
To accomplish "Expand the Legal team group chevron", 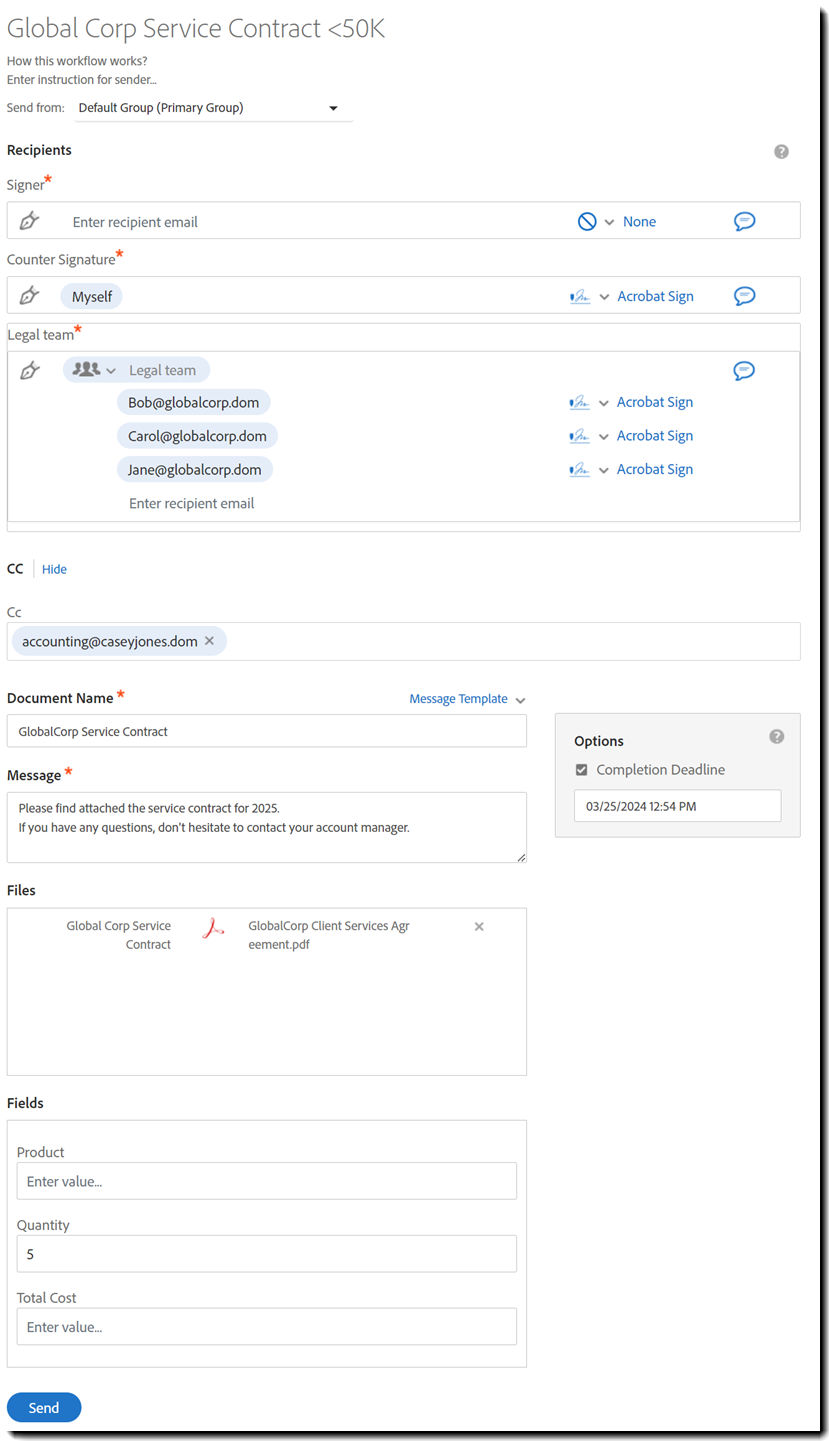I will (x=111, y=369).
